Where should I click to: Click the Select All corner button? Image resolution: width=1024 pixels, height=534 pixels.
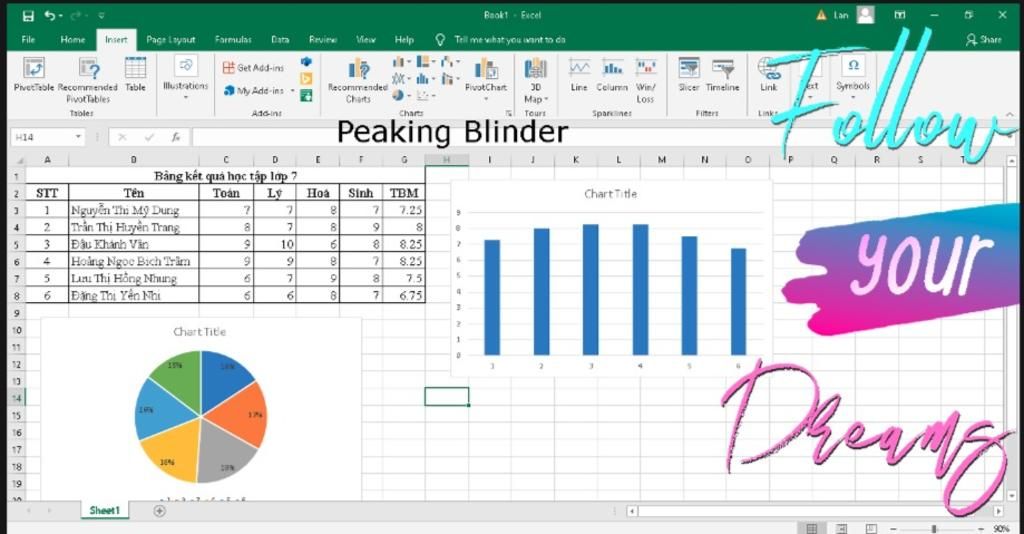pyautogui.click(x=16, y=159)
